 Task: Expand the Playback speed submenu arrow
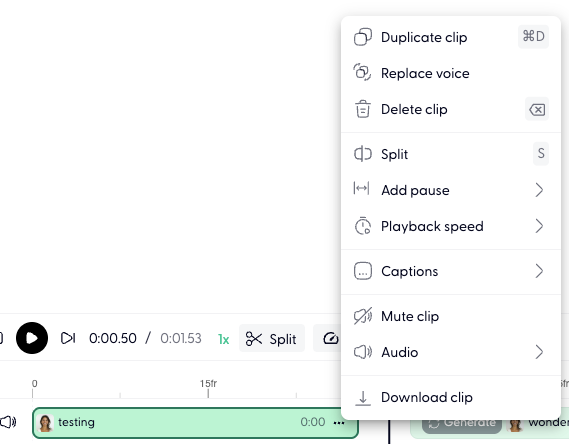539,226
